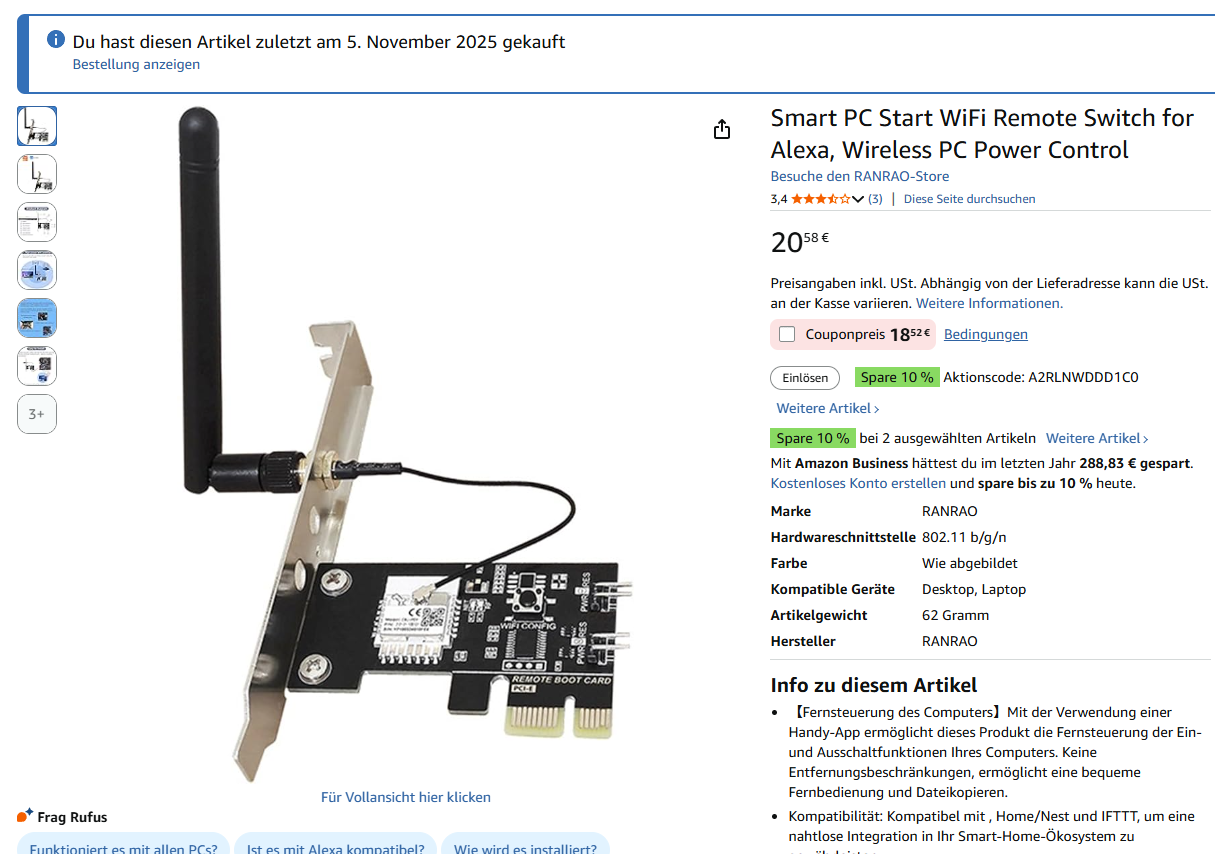Visit the RANRAO-Store link
Screen dimensions: 1215x854
coord(859,176)
